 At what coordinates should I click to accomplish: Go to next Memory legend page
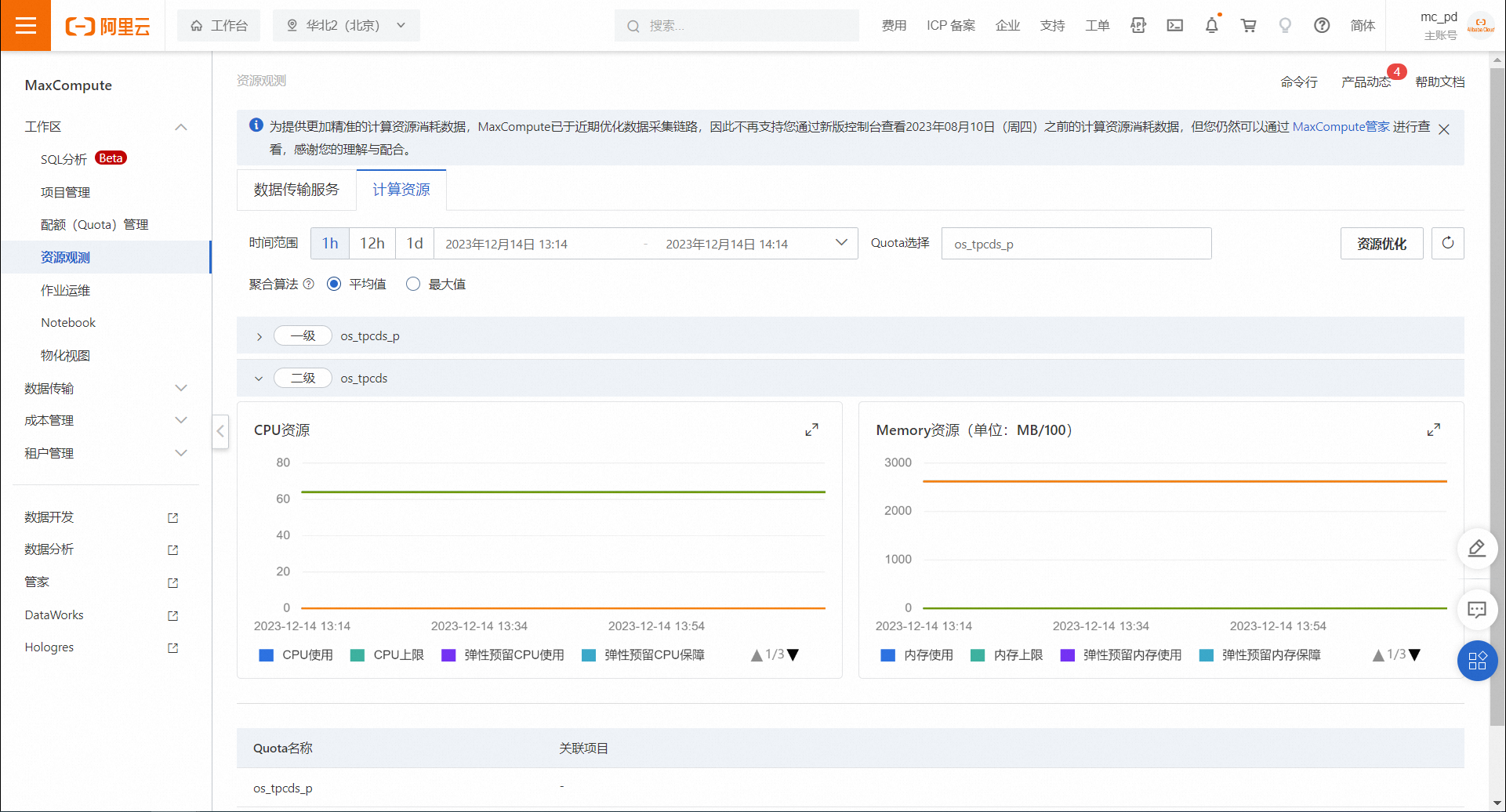(1414, 655)
